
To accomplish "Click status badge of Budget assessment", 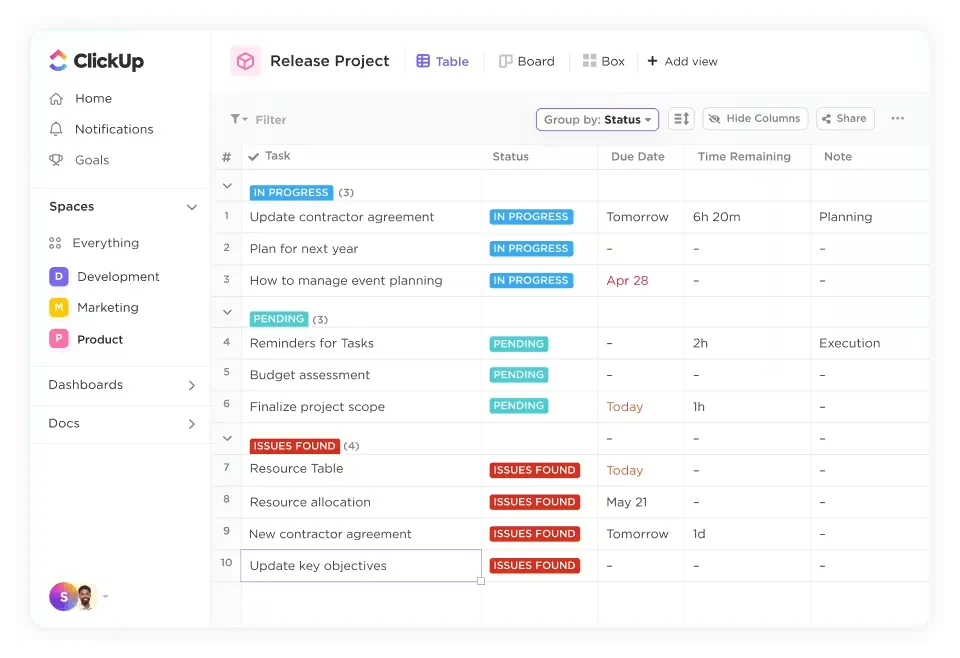I will (519, 375).
